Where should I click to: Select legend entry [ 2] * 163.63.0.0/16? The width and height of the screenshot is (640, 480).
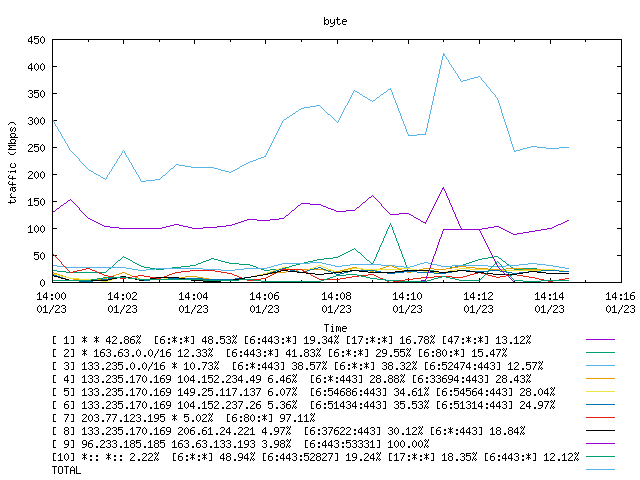pyautogui.click(x=280, y=353)
